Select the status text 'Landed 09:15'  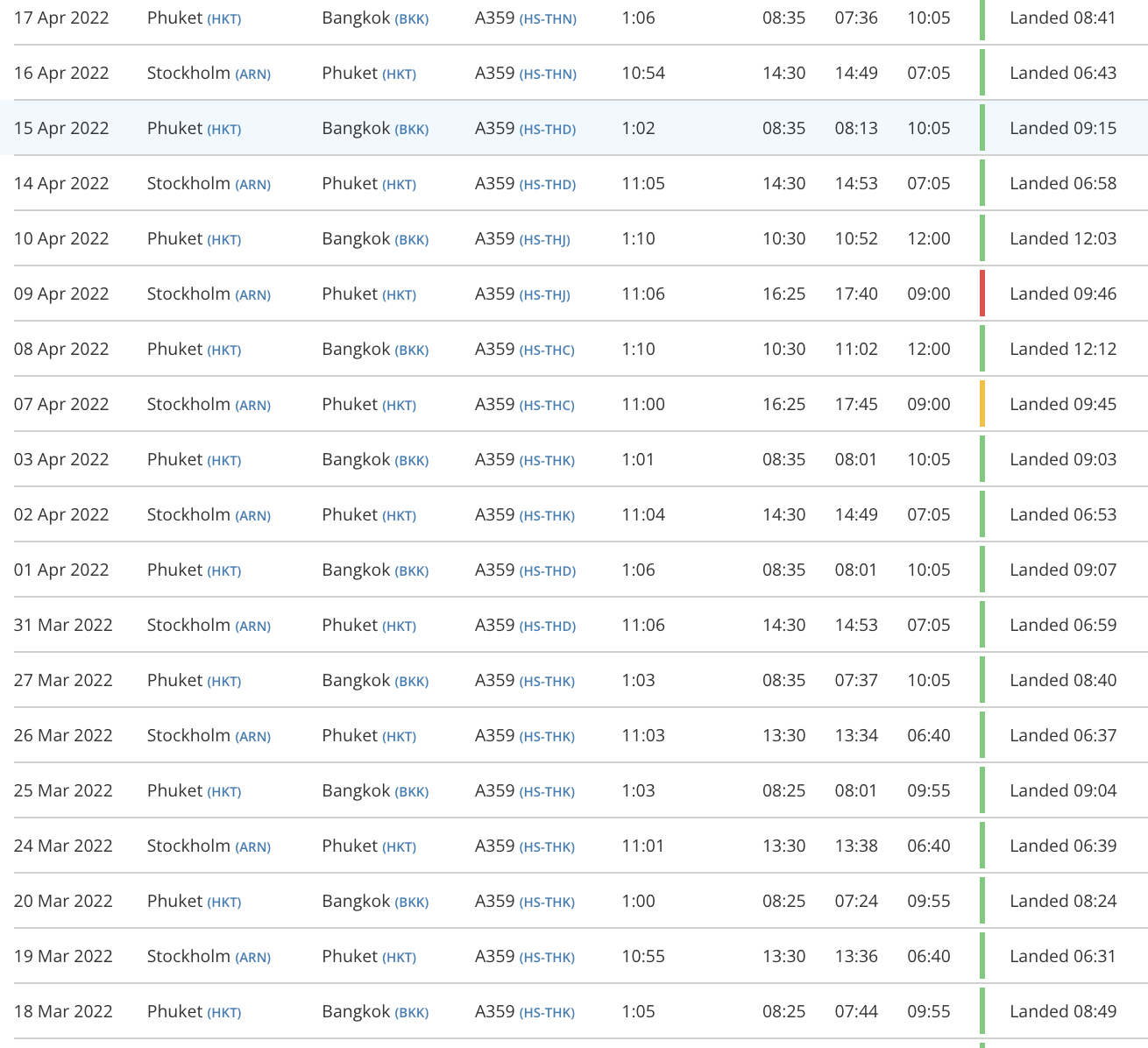coord(1063,128)
